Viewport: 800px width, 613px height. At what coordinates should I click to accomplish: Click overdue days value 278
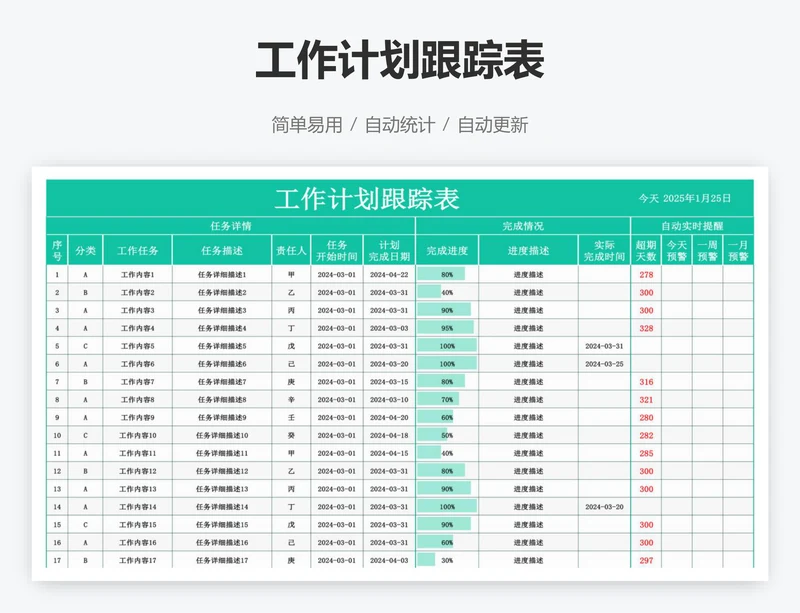[646, 275]
